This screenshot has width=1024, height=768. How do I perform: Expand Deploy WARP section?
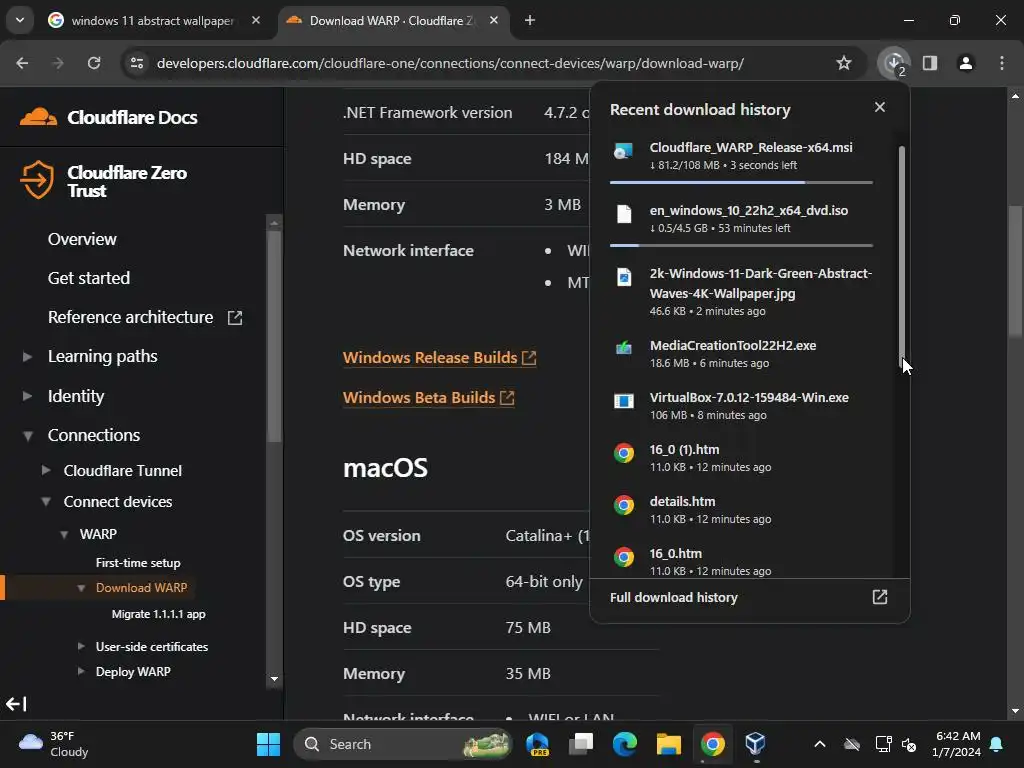81,671
